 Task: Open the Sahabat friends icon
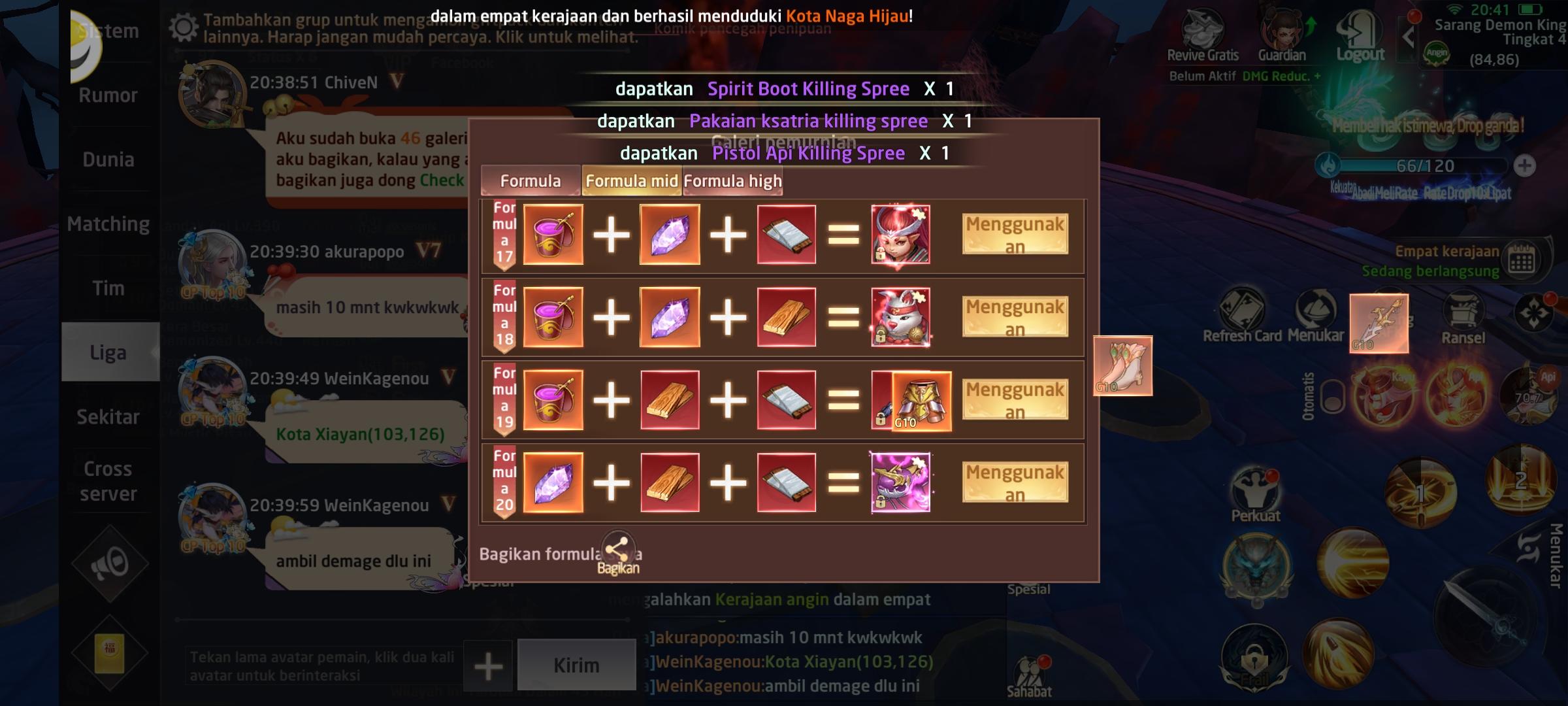[1029, 676]
